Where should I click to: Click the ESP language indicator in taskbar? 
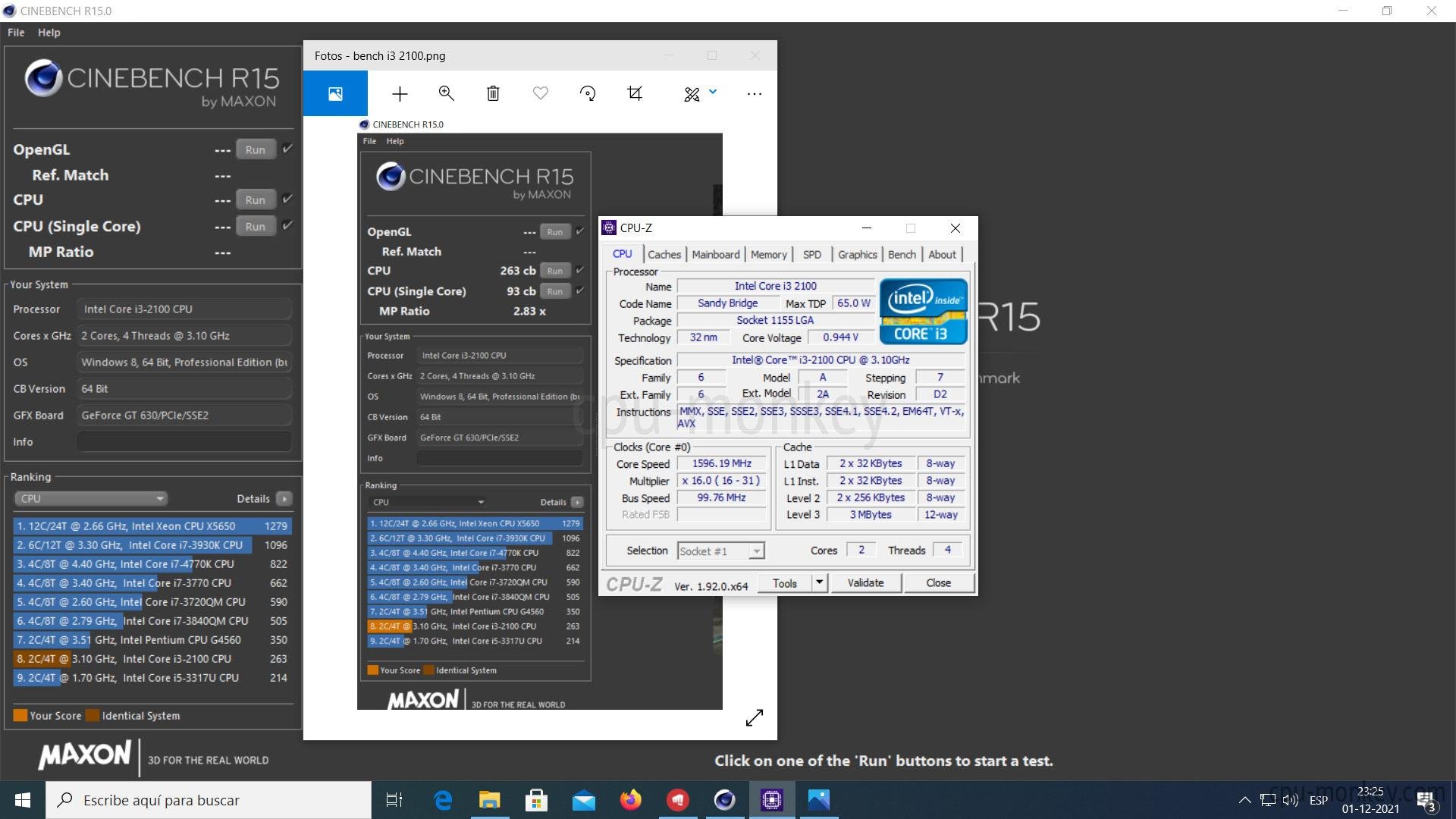(1319, 800)
